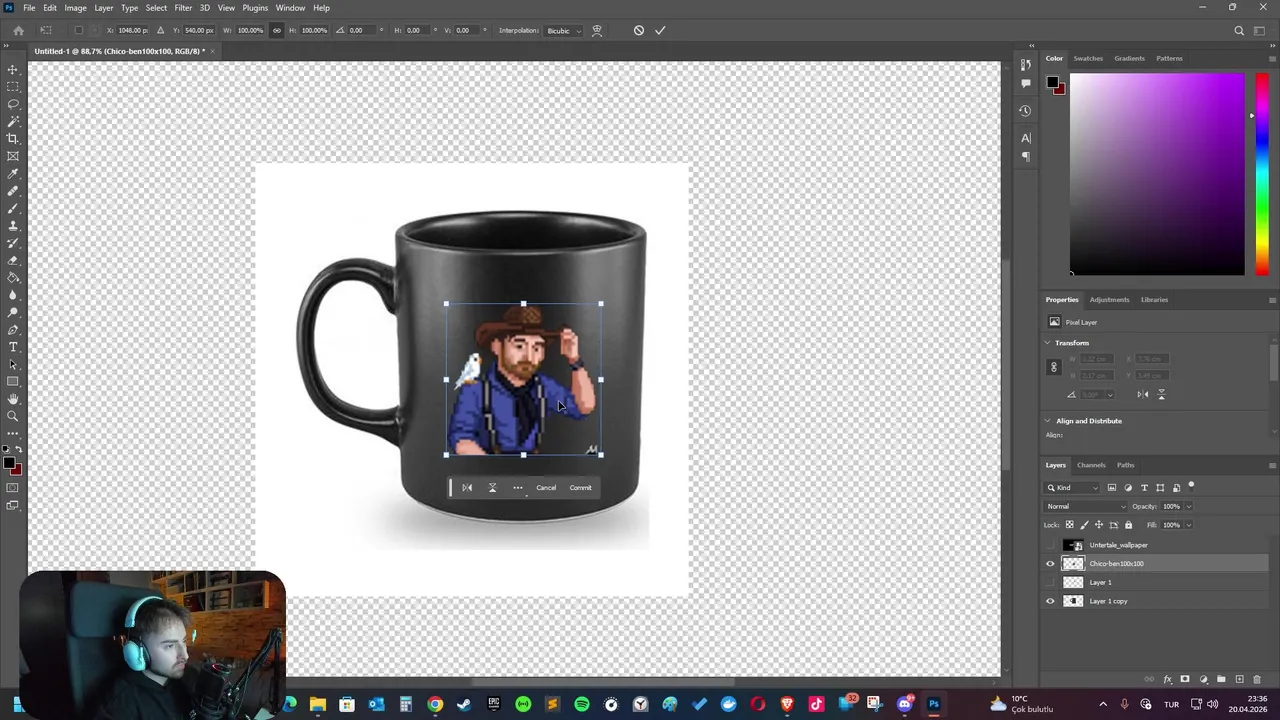Switch to the Swatches tab

click(x=1088, y=58)
